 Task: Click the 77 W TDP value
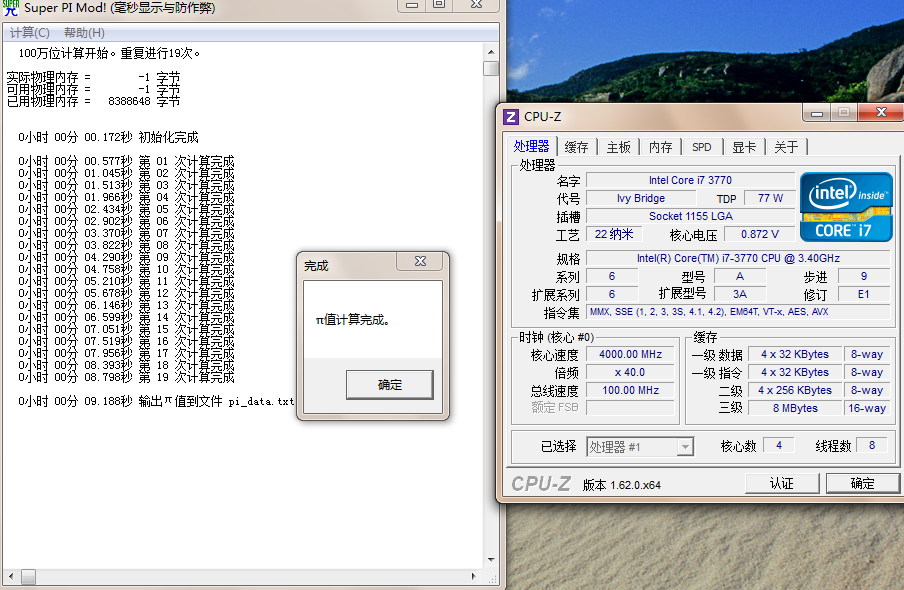[770, 198]
